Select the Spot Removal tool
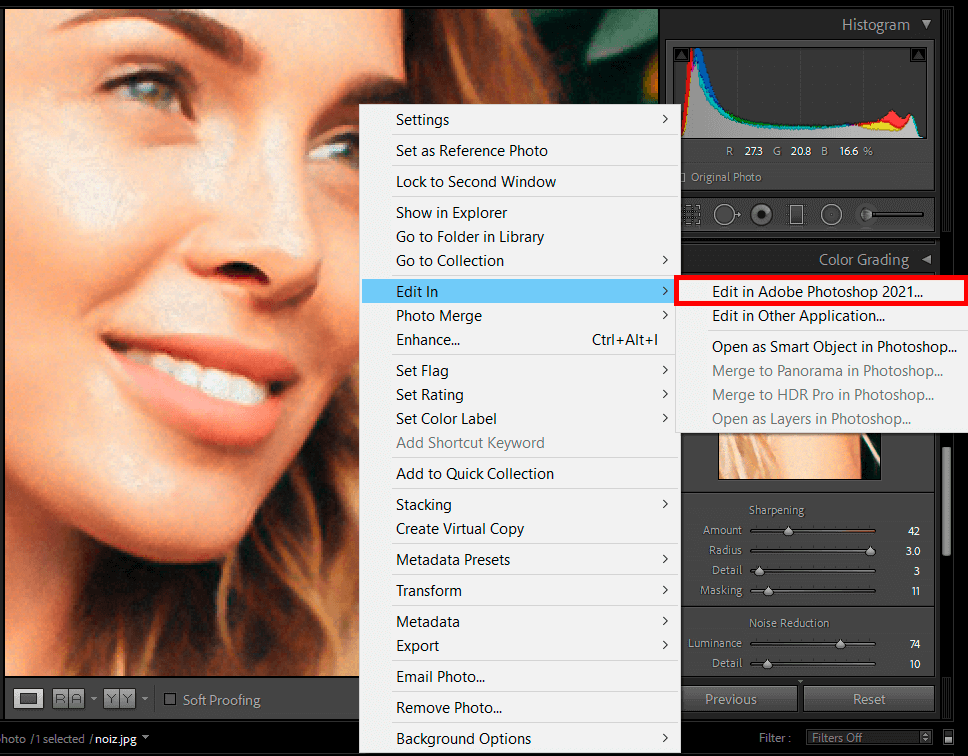This screenshot has width=968, height=756. point(726,215)
